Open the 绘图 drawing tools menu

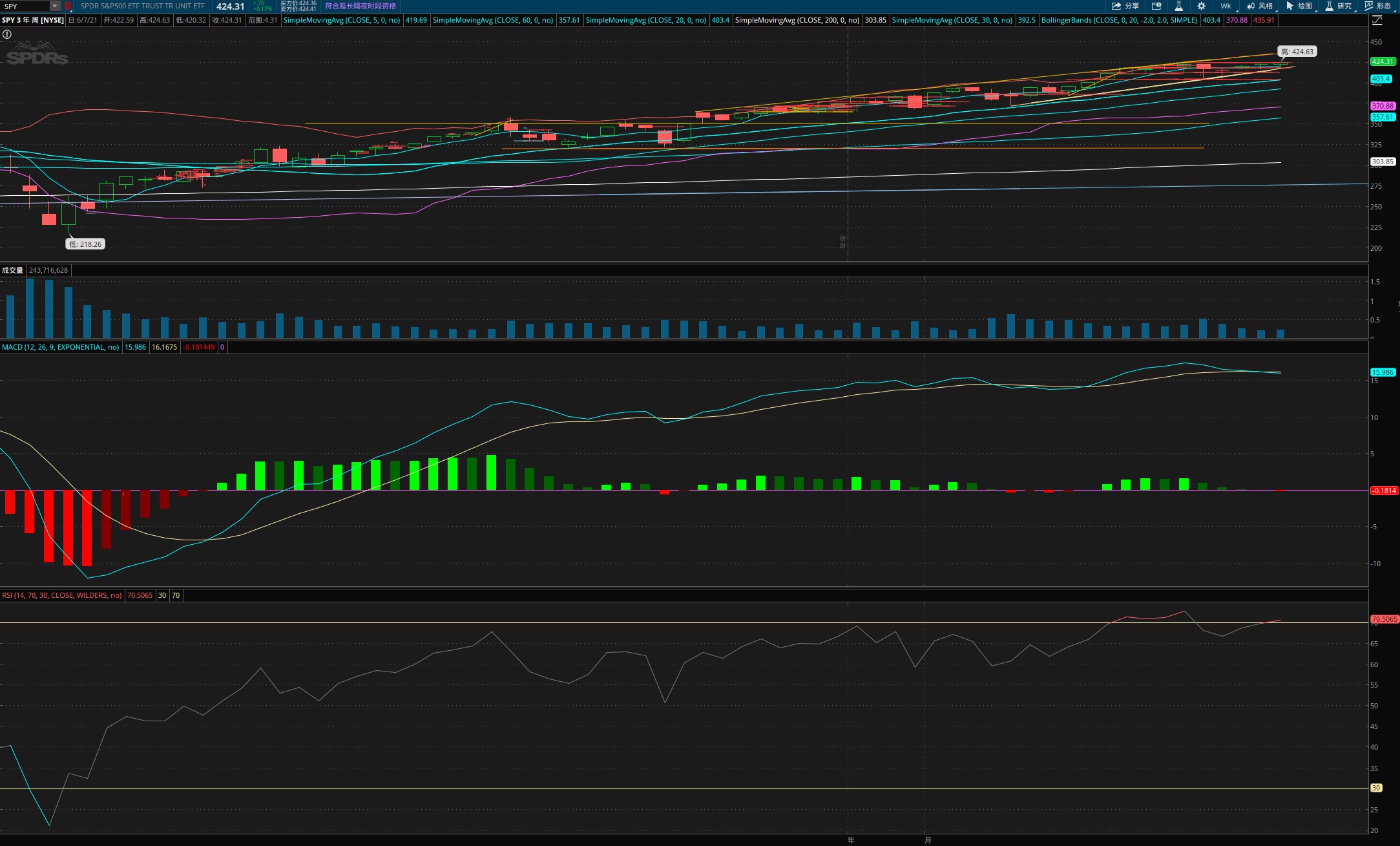point(1299,6)
